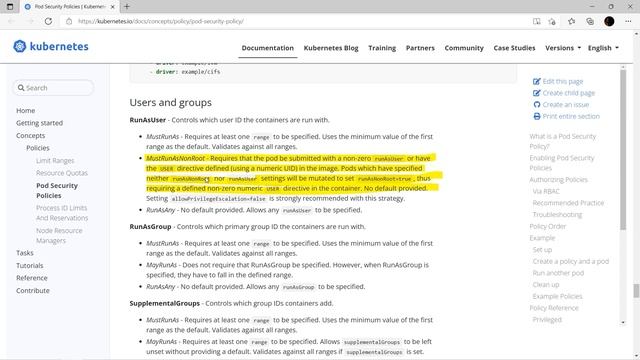Viewport: 640px width, 360px height.
Task: Select Pod Security Policies in sidebar
Action: tap(57, 190)
